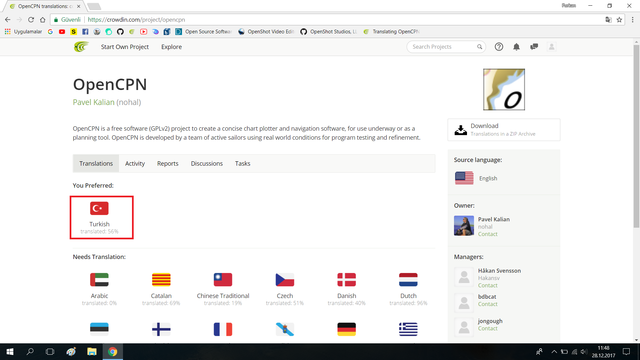Click the search magnifier icon
Image resolution: width=640 pixels, height=360 pixels.
point(480,47)
